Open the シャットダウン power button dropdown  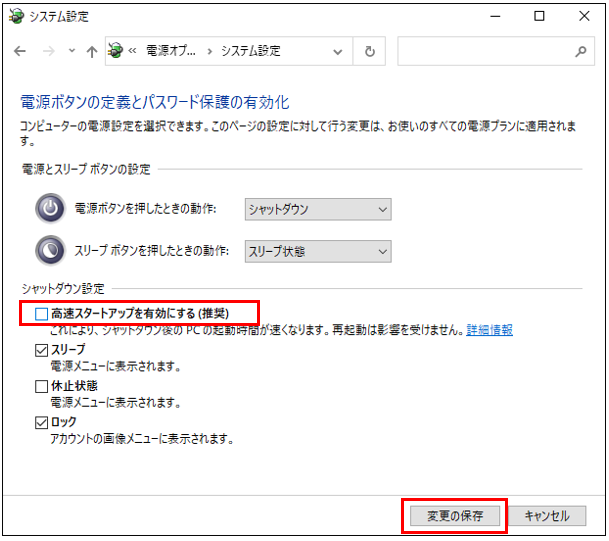318,209
